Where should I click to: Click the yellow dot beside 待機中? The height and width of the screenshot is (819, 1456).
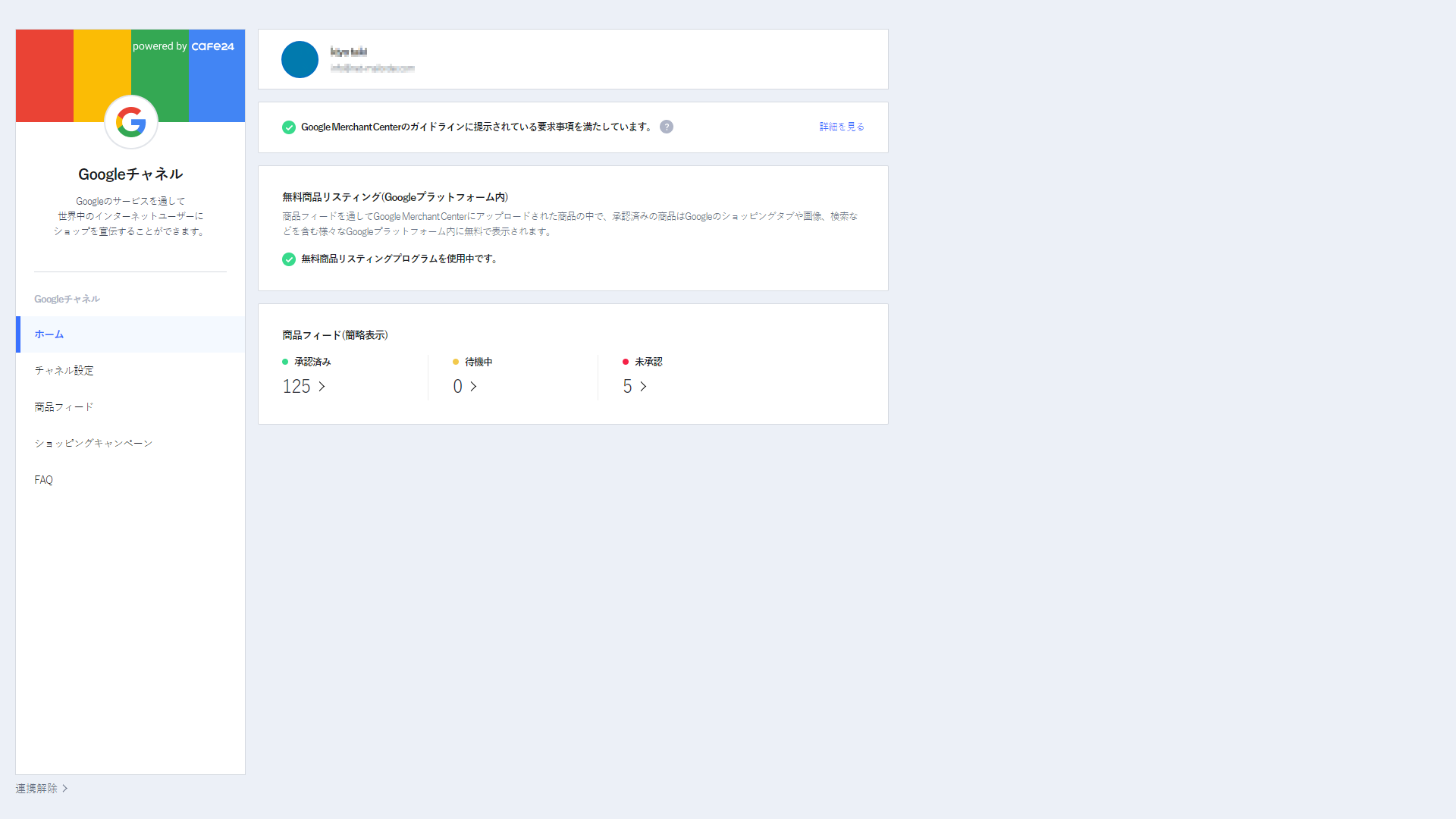(x=456, y=362)
